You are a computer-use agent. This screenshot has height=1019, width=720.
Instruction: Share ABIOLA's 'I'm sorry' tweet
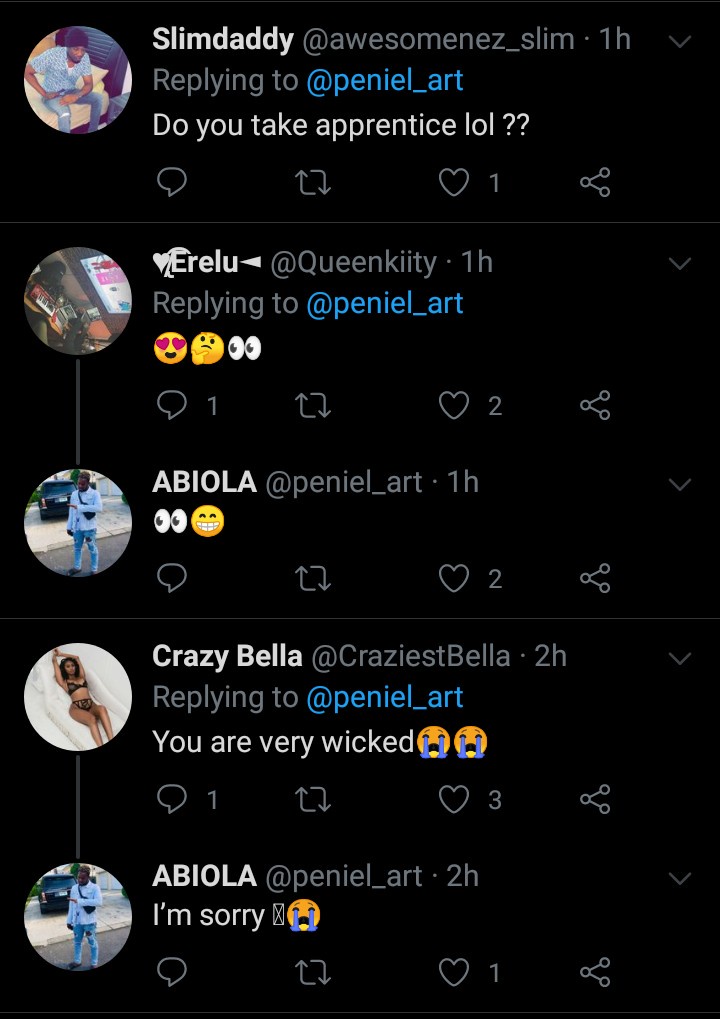point(595,971)
